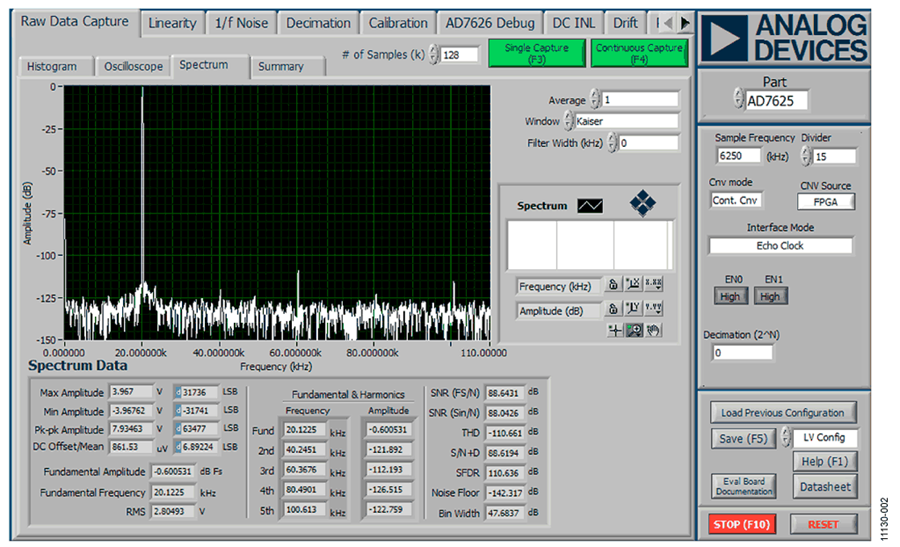
Task: Open the Window type selector arrows
Action: (x=568, y=121)
